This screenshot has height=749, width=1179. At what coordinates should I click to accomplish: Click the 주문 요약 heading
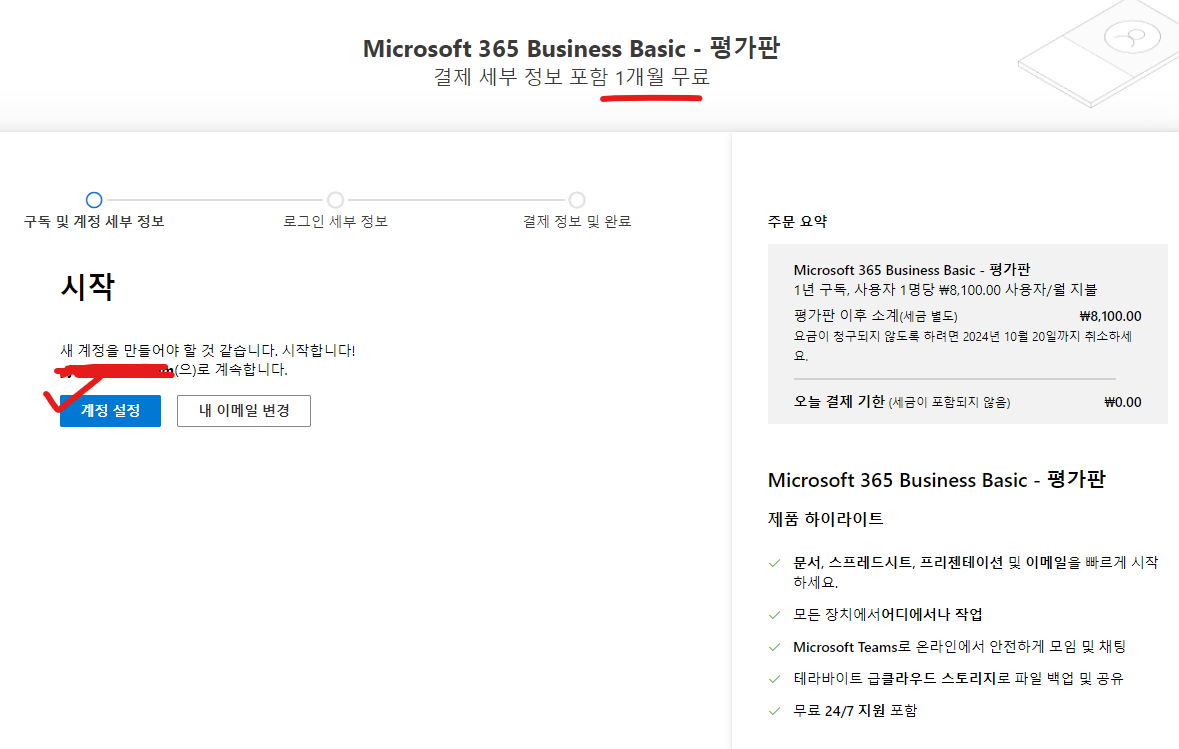(x=797, y=222)
